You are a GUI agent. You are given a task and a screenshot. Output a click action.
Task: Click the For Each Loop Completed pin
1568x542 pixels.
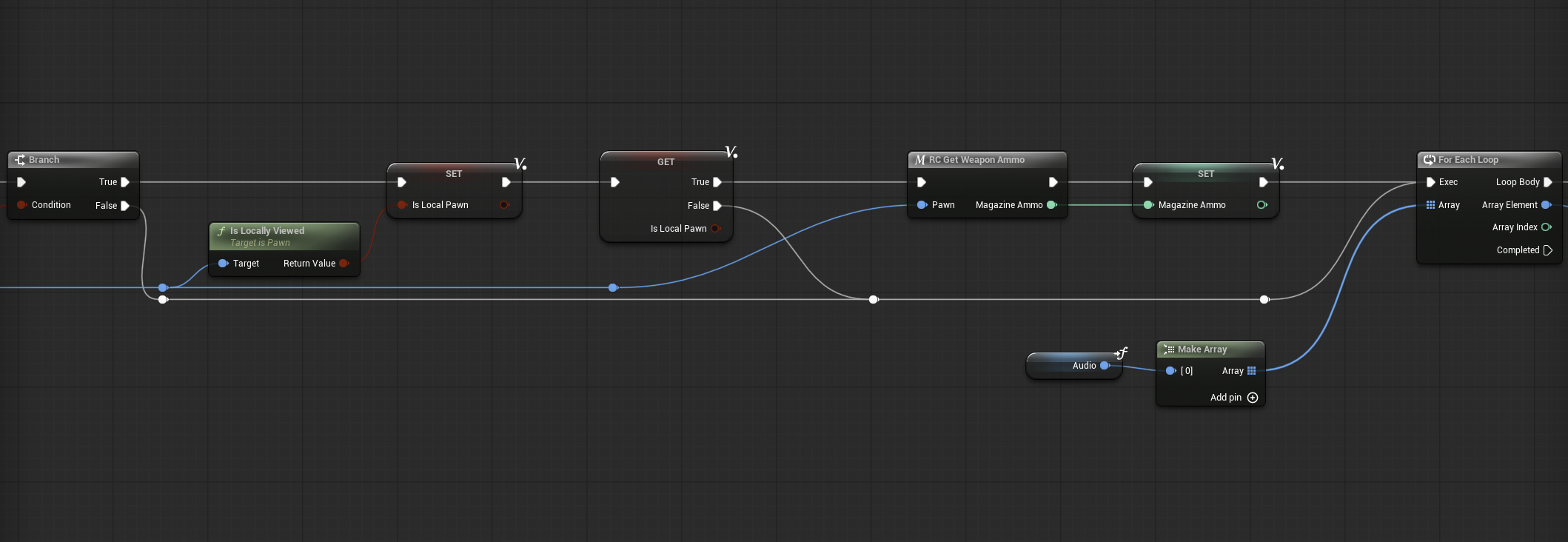tap(1548, 250)
